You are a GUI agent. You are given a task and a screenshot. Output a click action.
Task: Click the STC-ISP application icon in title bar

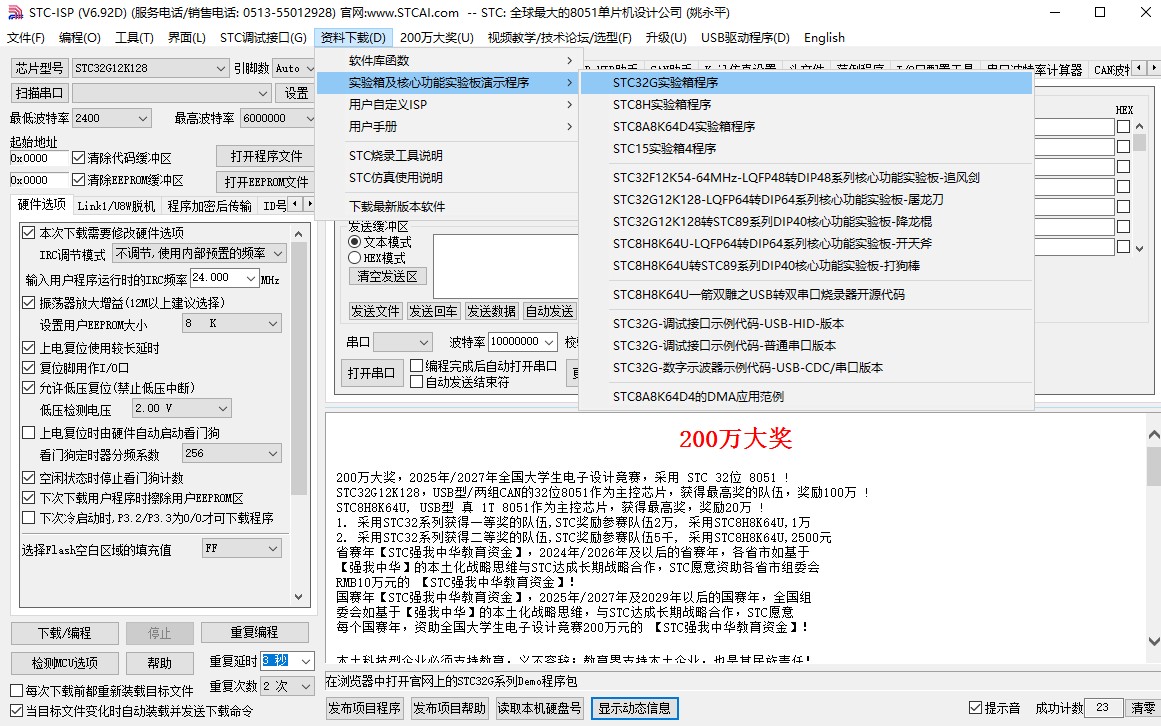[15, 13]
